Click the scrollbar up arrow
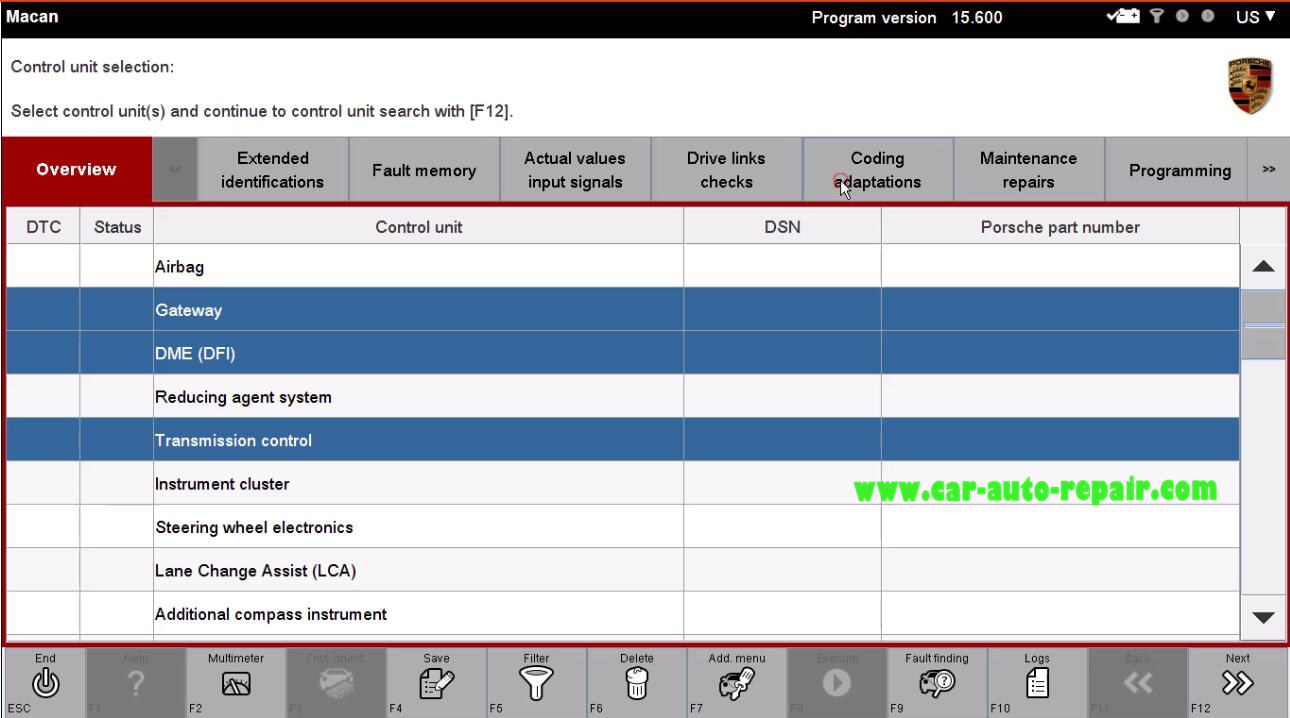Image resolution: width=1290 pixels, height=718 pixels. (x=1263, y=266)
